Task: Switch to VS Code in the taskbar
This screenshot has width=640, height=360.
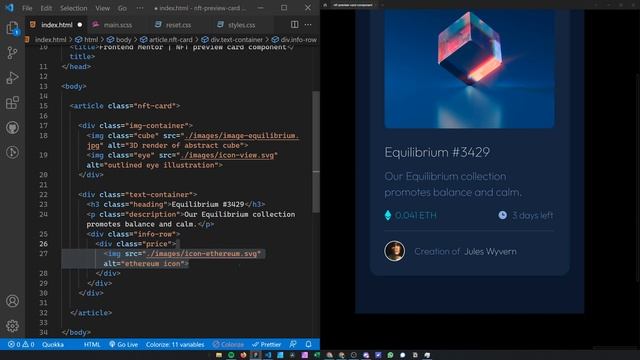Action: [x=268, y=355]
